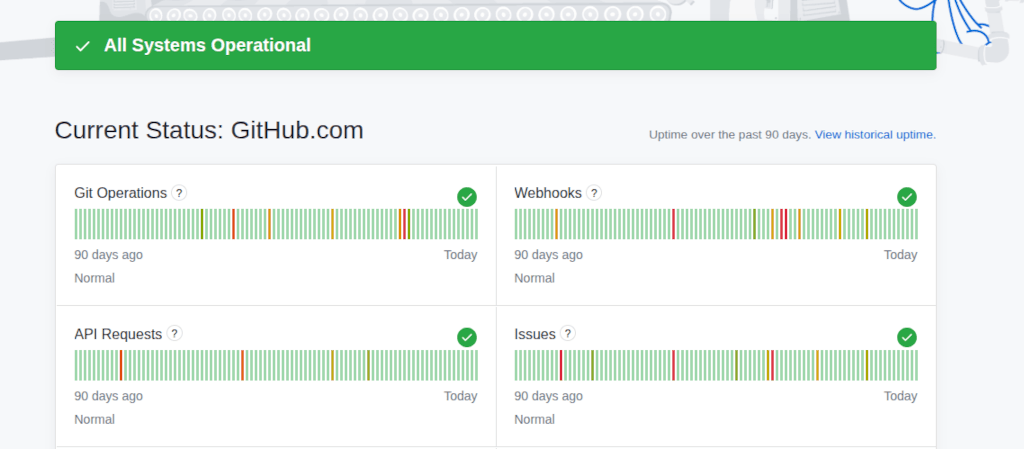Click the Webhooks help question mark icon
1024x449 pixels.
pos(594,193)
